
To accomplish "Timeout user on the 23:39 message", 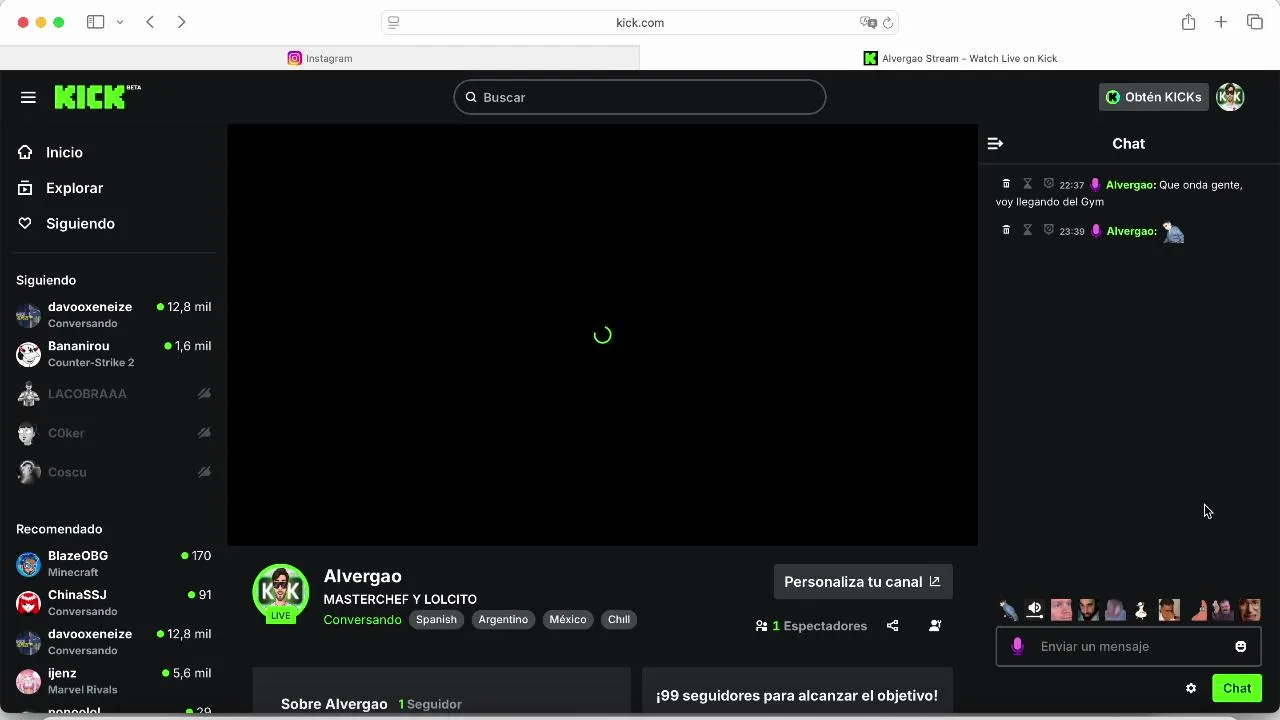I will 1027,230.
